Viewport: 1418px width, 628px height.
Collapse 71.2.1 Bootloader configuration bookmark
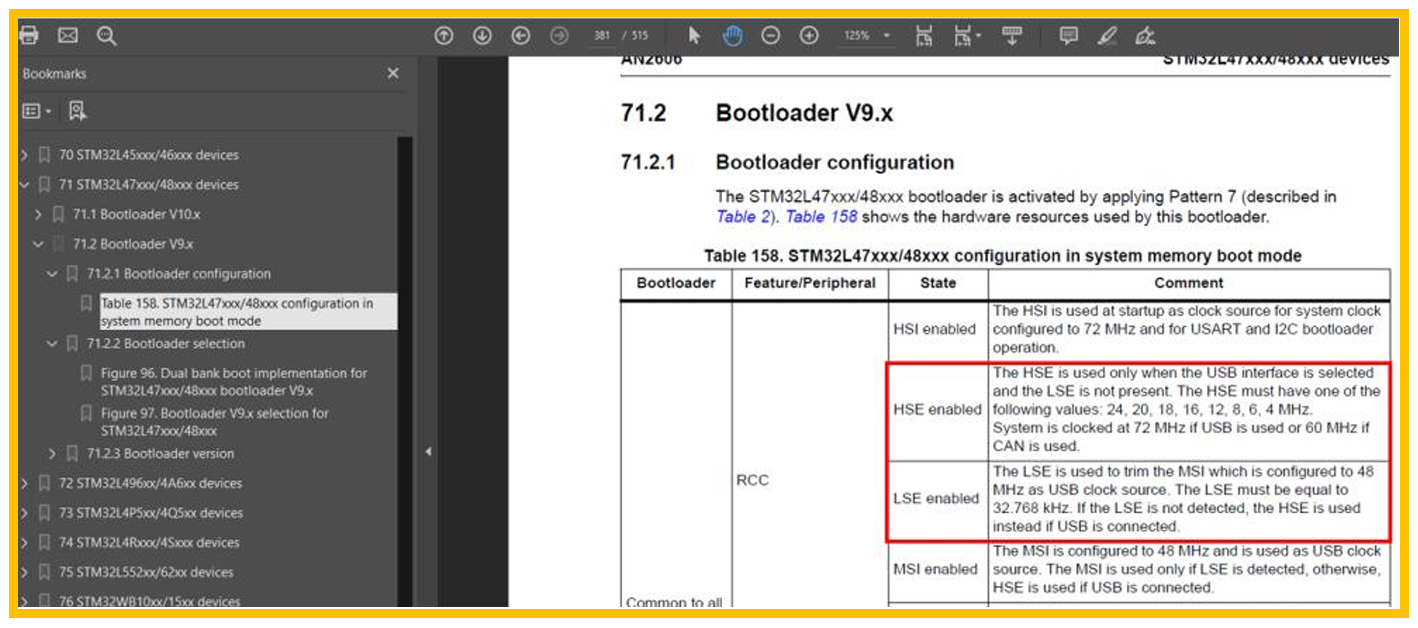[x=53, y=274]
